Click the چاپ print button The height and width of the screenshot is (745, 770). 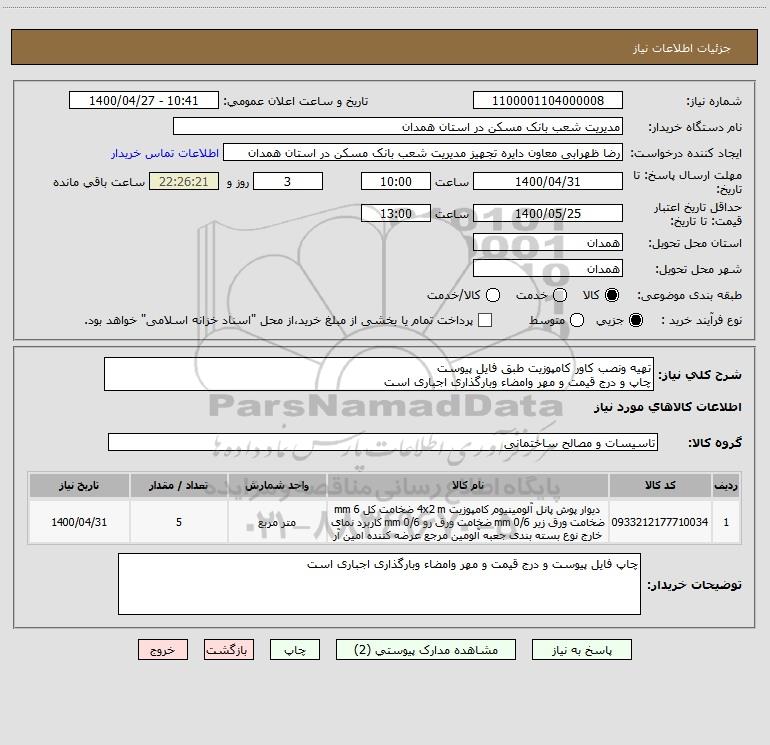(x=295, y=650)
